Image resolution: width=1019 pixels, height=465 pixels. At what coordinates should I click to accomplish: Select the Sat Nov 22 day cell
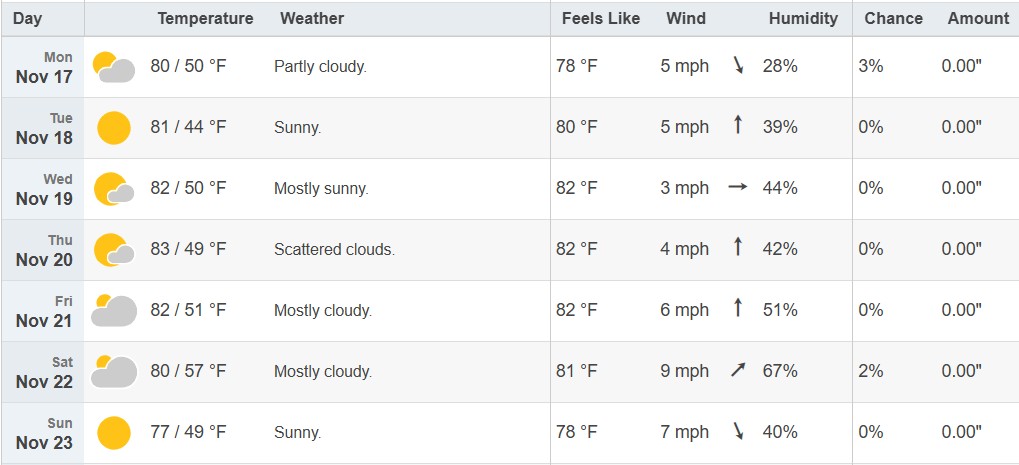tap(44, 372)
